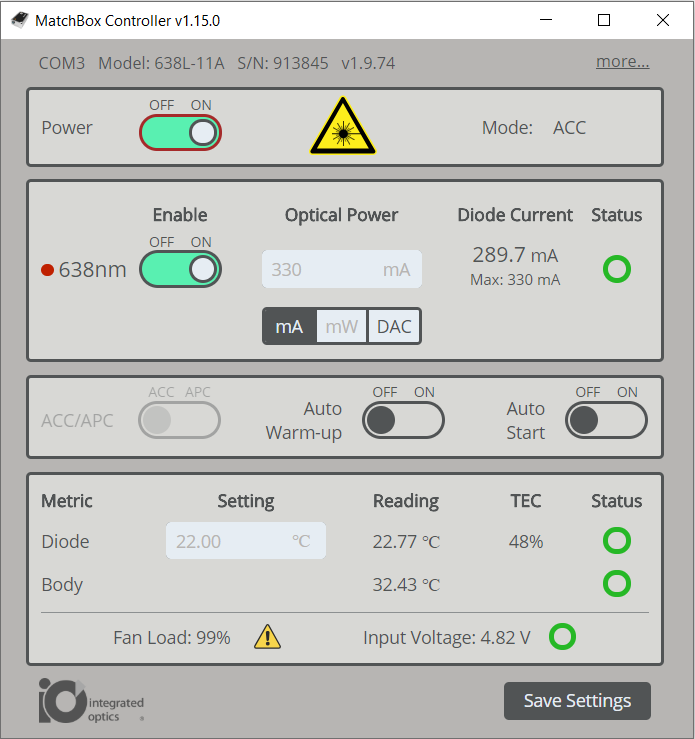The image size is (695, 739).
Task: Click the red dot beside 638nm
Action: pyautogui.click(x=48, y=270)
